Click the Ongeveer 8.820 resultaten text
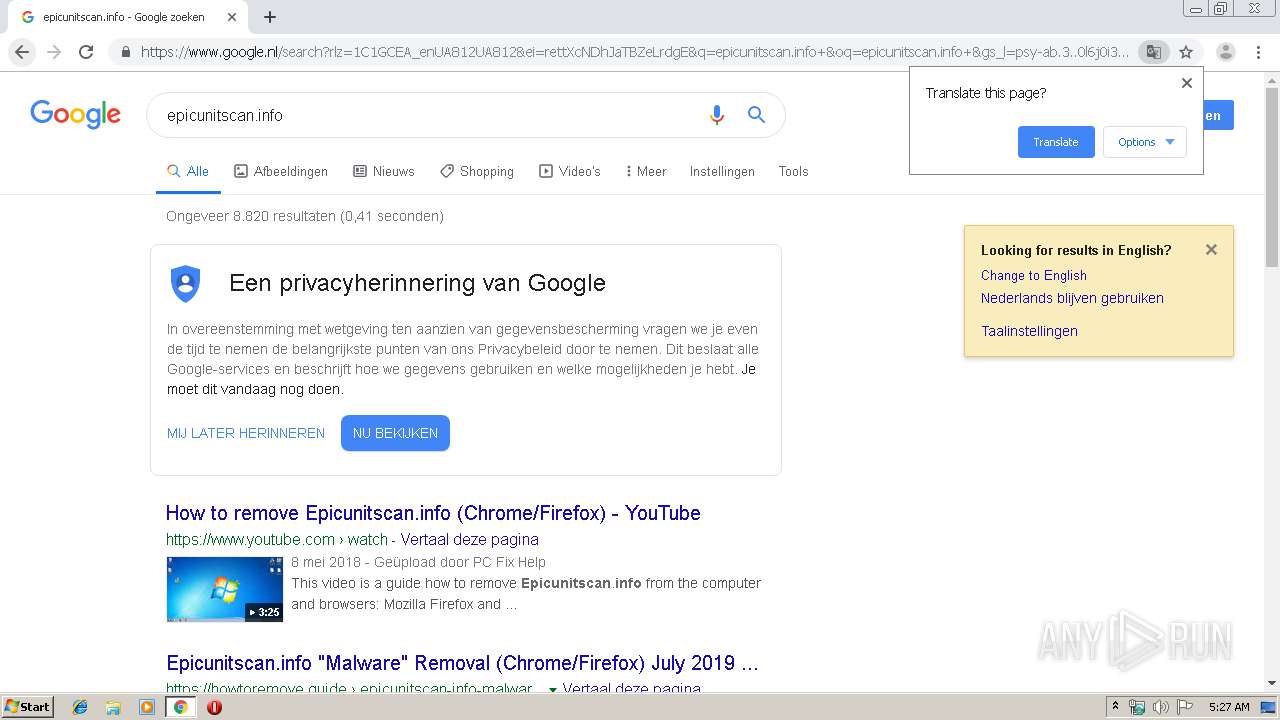The height and width of the screenshot is (720, 1280). 305,216
